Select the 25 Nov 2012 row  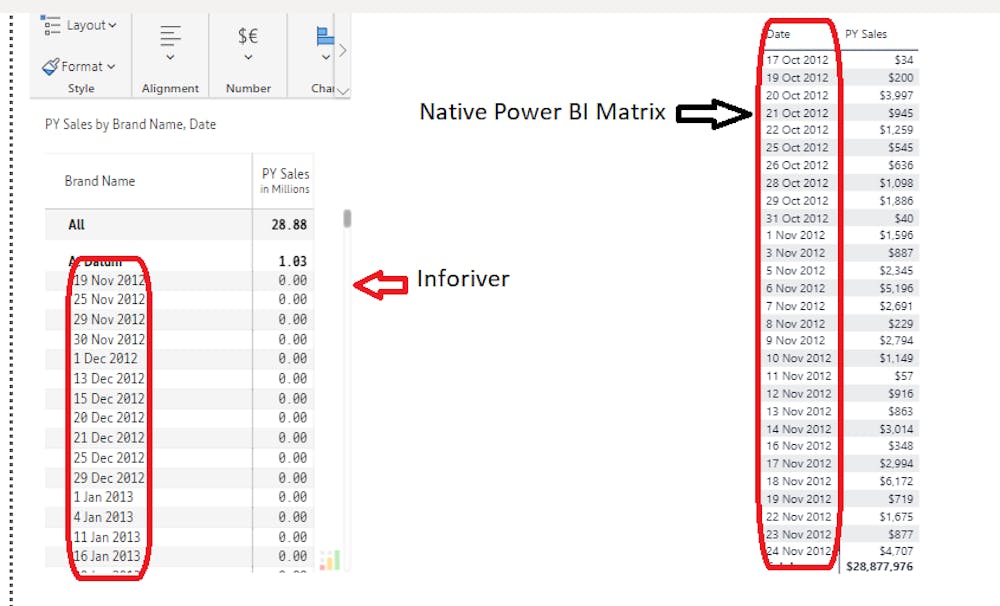pyautogui.click(x=179, y=300)
